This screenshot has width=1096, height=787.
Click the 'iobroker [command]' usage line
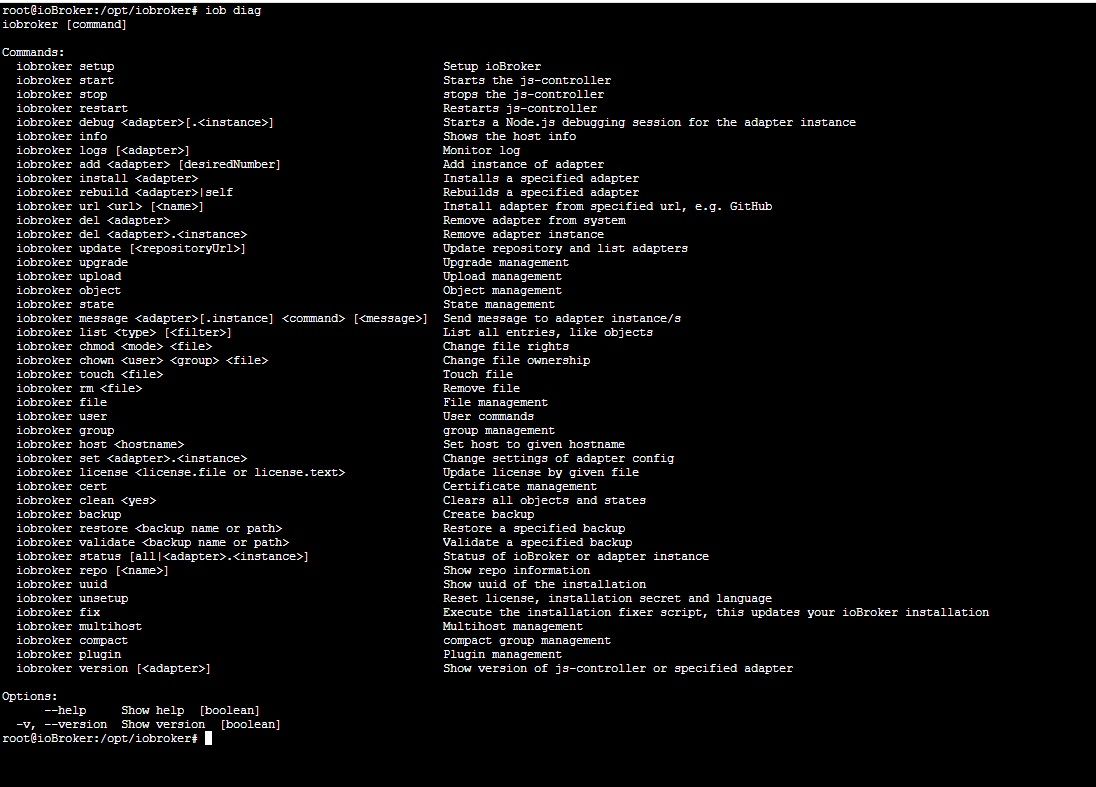point(65,24)
